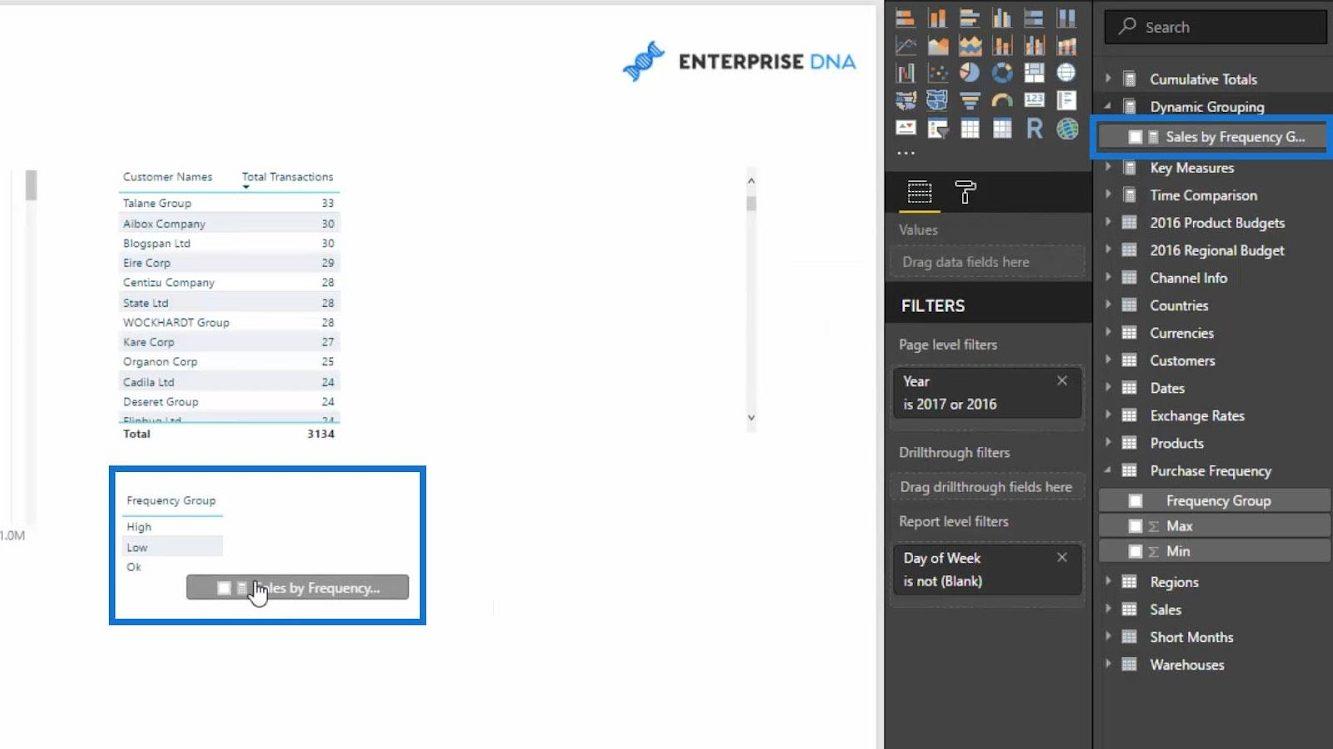The height and width of the screenshot is (749, 1333).
Task: Select the Stacked bar chart visual
Action: coord(905,18)
